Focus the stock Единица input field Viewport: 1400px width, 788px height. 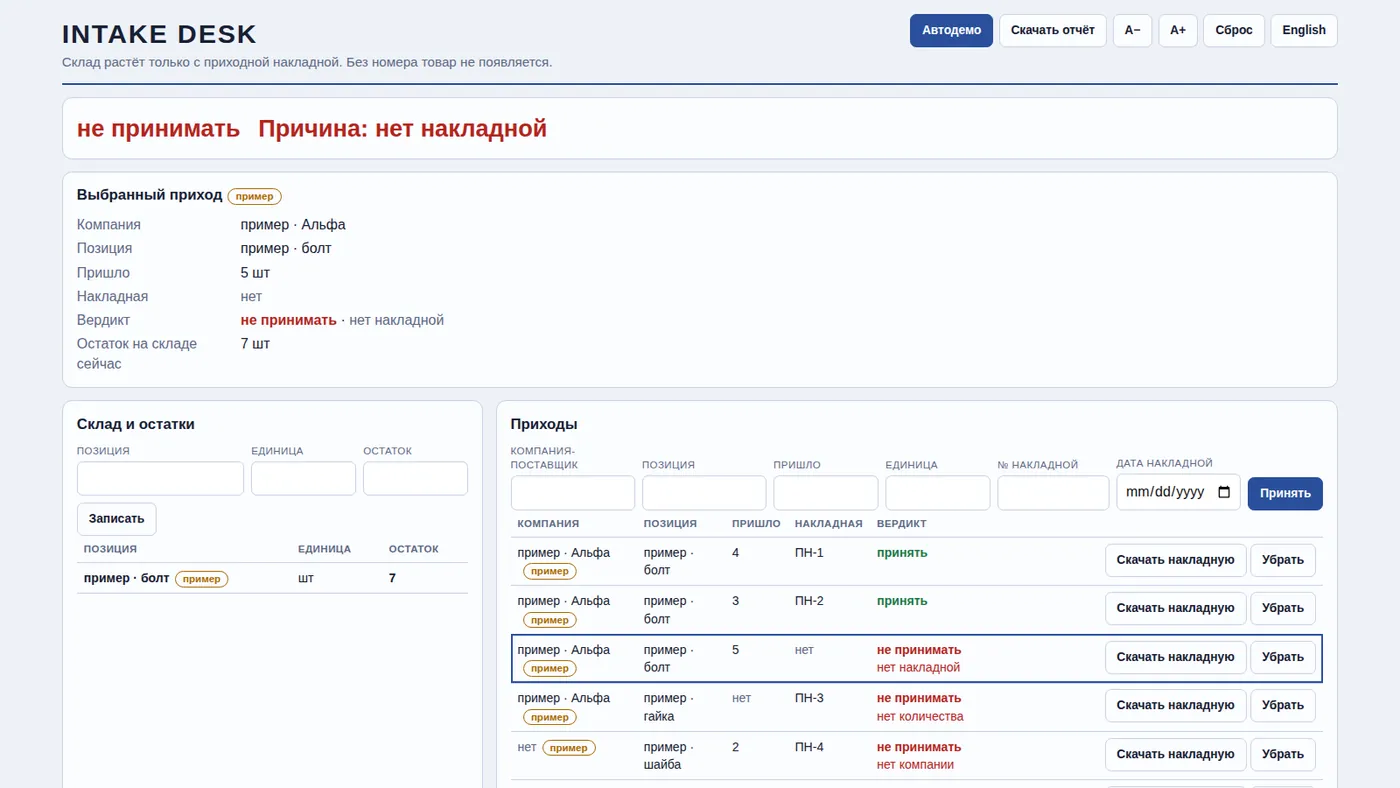[x=303, y=478]
